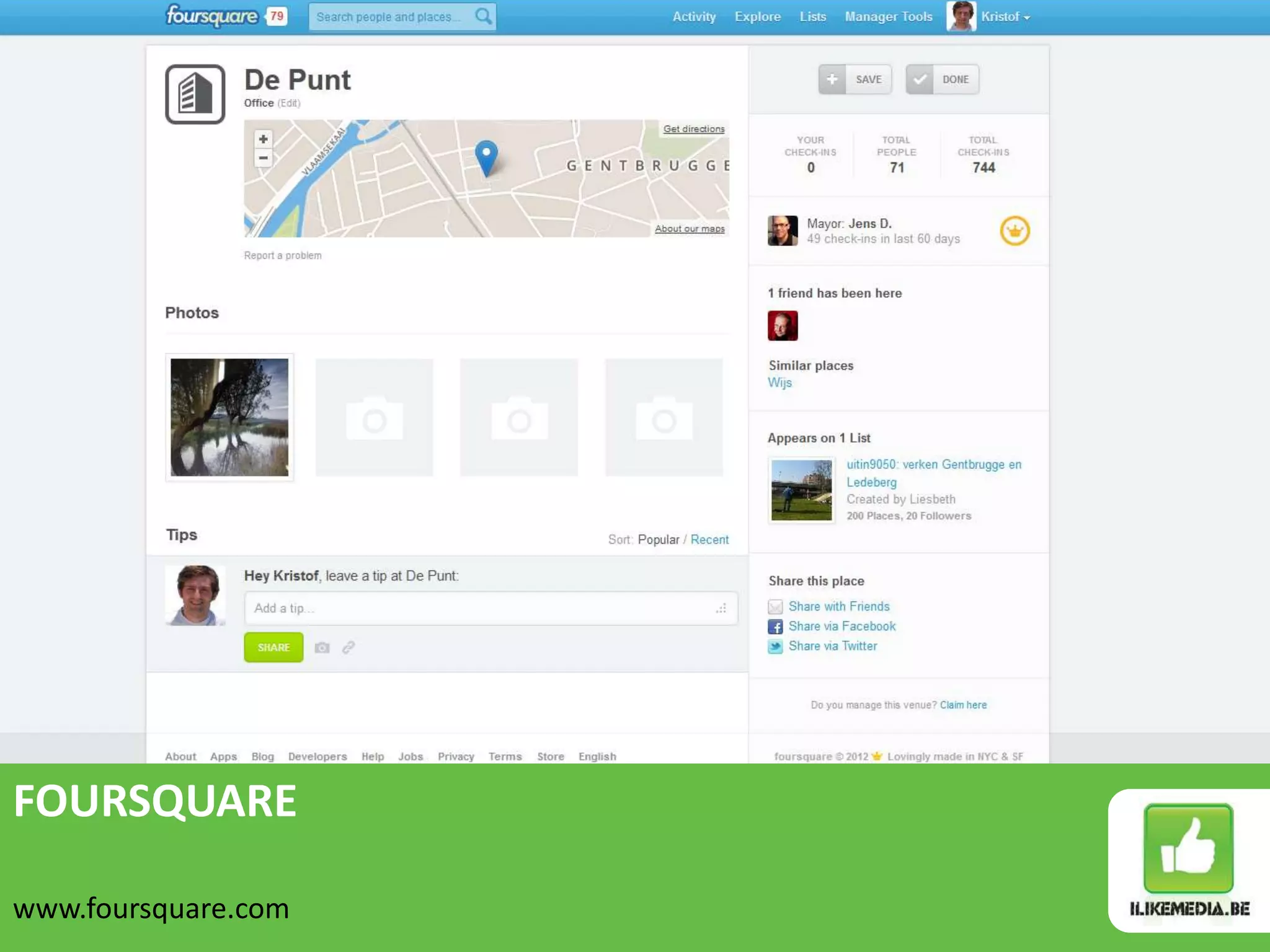Click the middle empty photo placeholder
This screenshot has width=1270, height=952.
coord(519,417)
